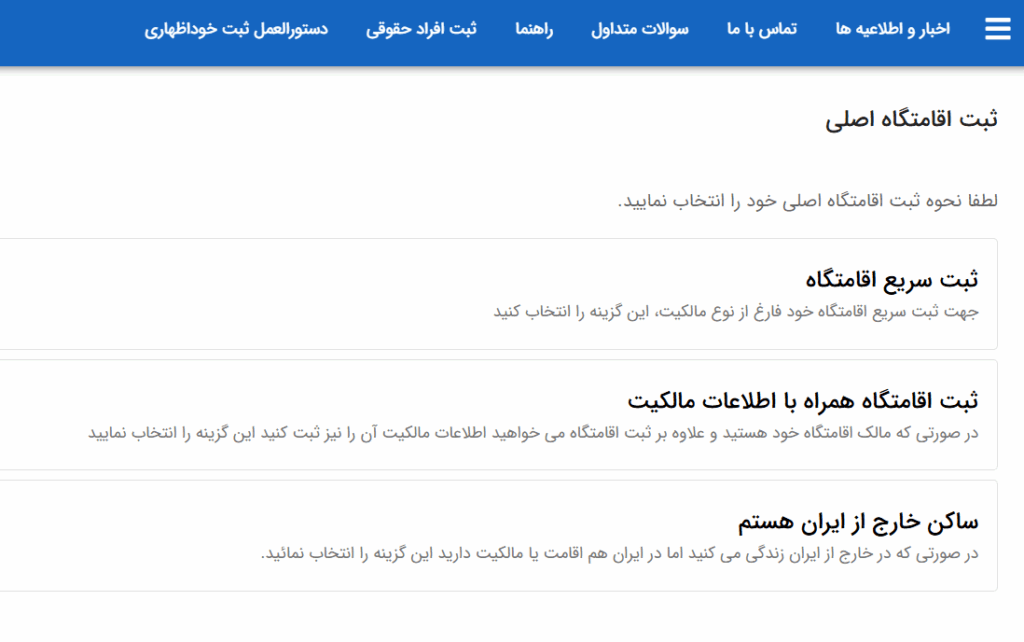Click the instruction text starting with لطفا نحوه

coord(807,200)
